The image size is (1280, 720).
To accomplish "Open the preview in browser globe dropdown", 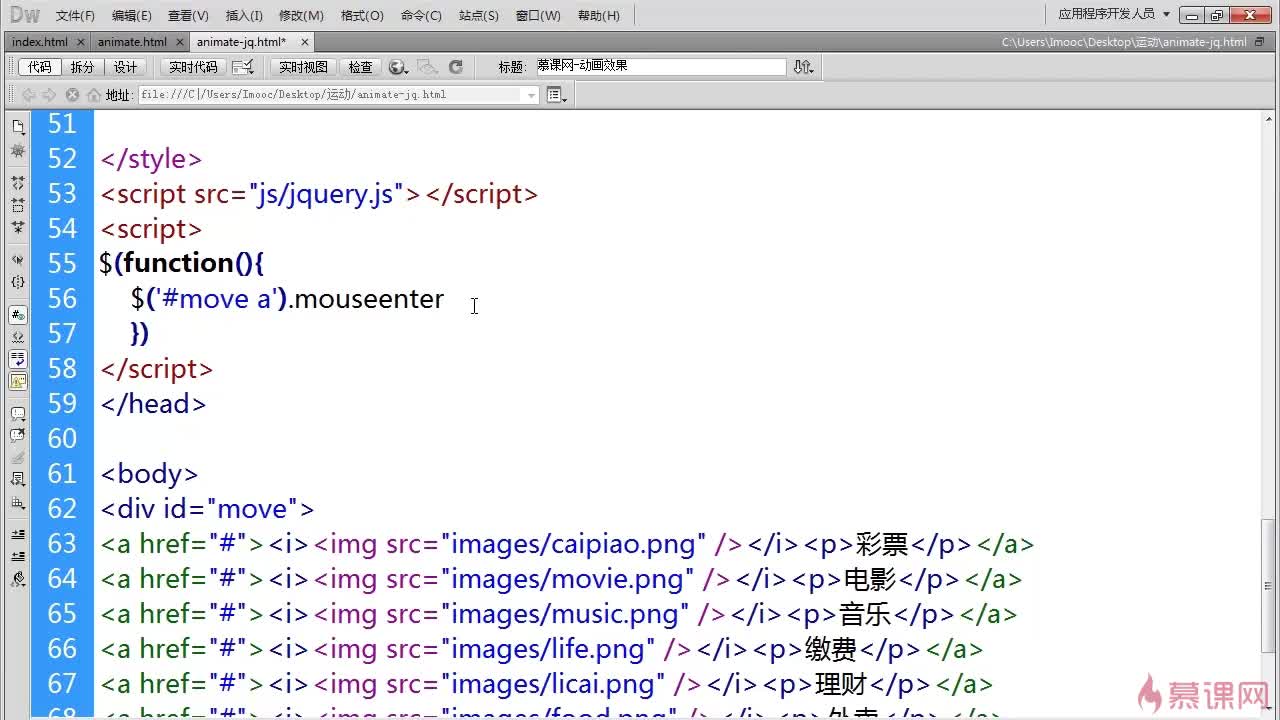I will click(x=398, y=67).
